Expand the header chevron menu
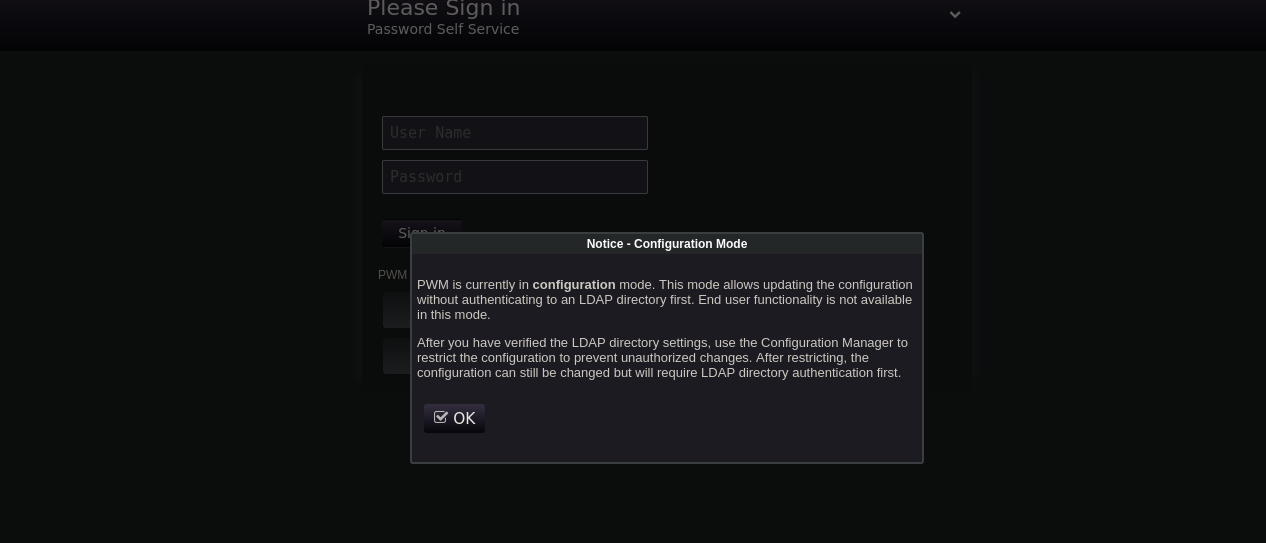Image resolution: width=1266 pixels, height=543 pixels. (x=955, y=15)
